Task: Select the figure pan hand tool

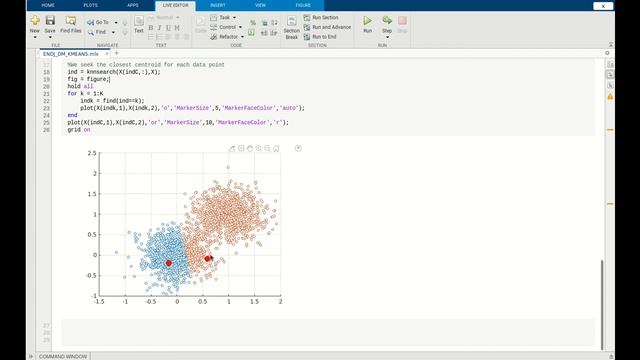Action: click(x=250, y=148)
